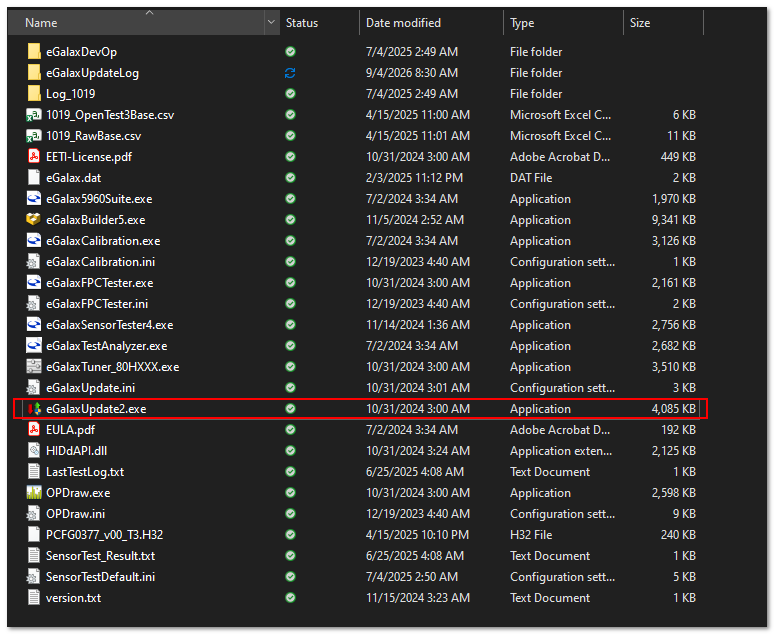The image size is (774, 634).
Task: Click the eGalaxCalibration.ini gear icon
Action: (34, 262)
